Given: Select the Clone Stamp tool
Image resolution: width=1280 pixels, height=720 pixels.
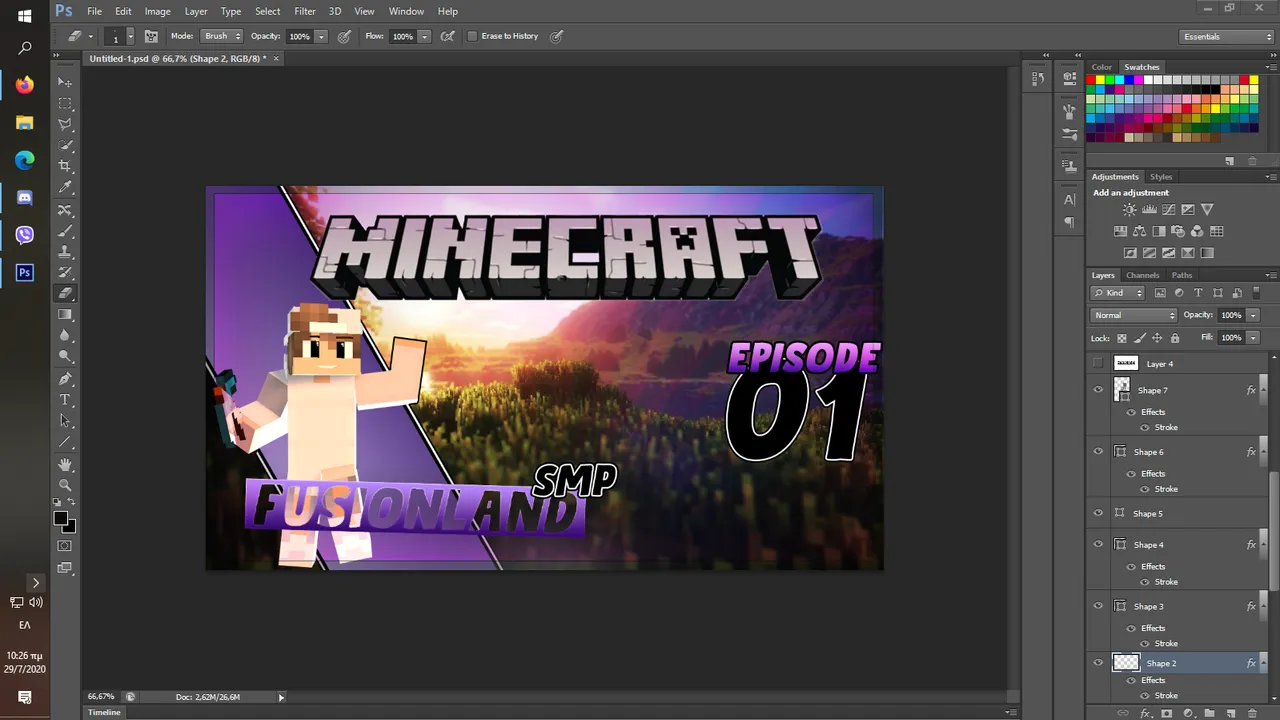Looking at the screenshot, I should pyautogui.click(x=65, y=252).
